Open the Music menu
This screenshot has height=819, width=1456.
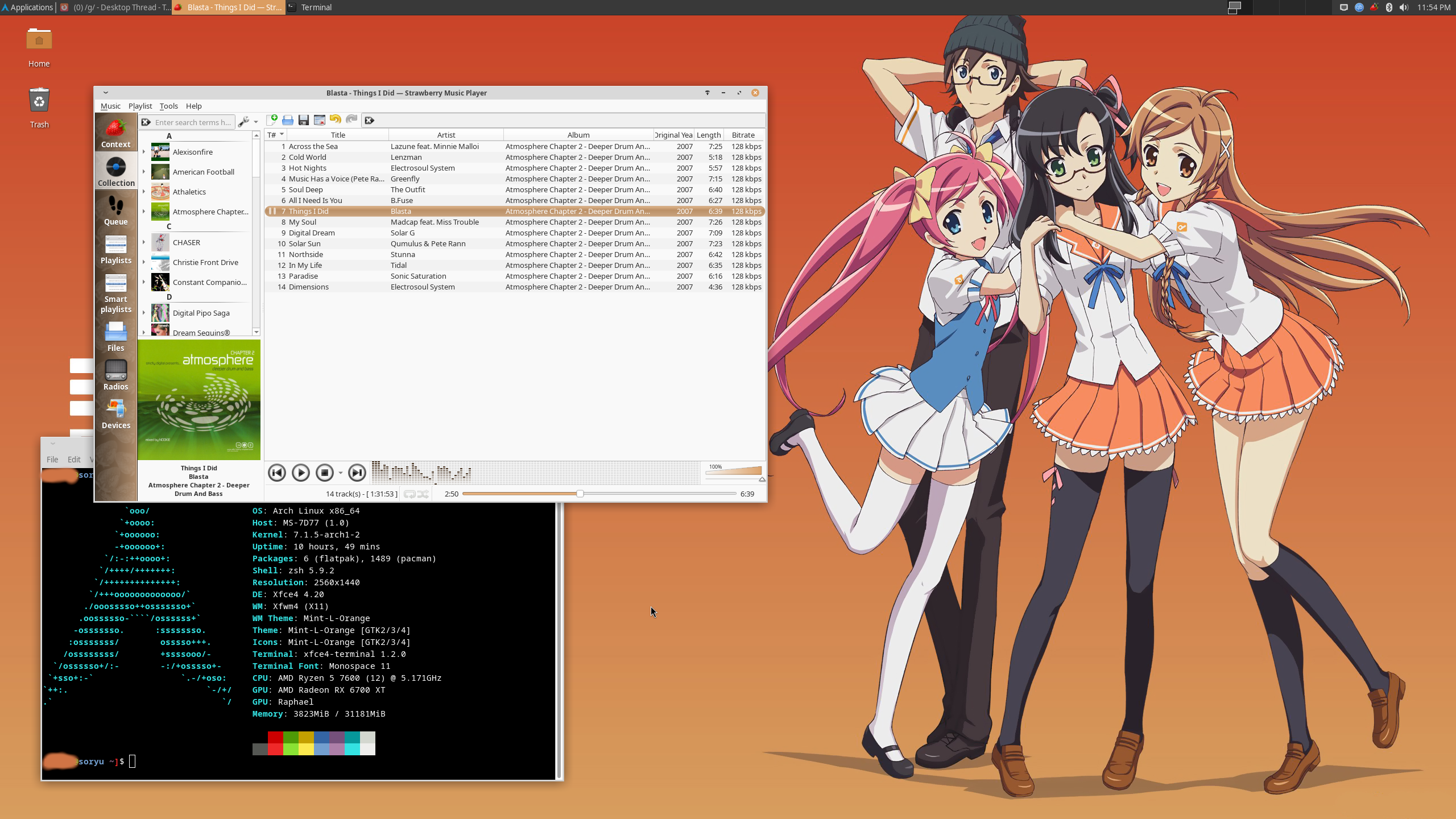pyautogui.click(x=110, y=106)
